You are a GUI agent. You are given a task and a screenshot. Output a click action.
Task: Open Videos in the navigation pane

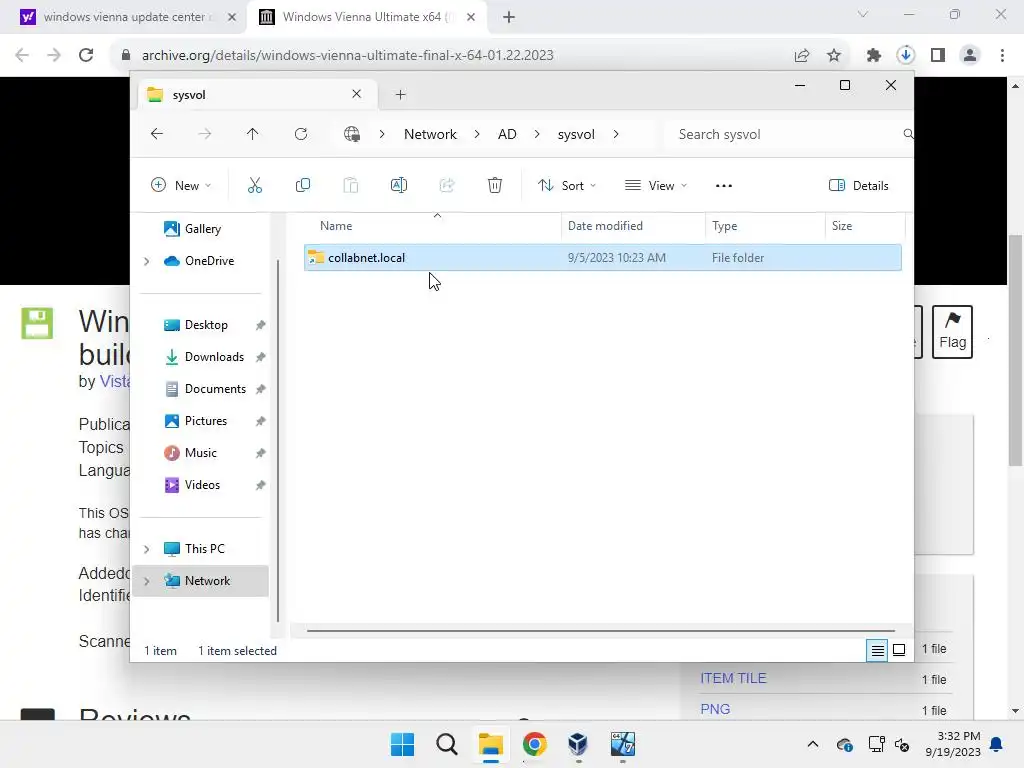coord(202,485)
